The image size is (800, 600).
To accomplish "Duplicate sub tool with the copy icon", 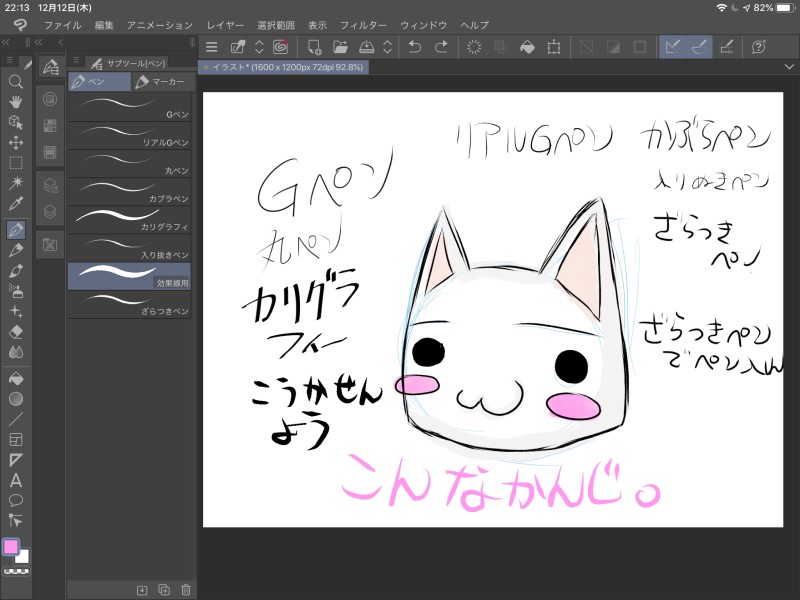I will coord(164,590).
